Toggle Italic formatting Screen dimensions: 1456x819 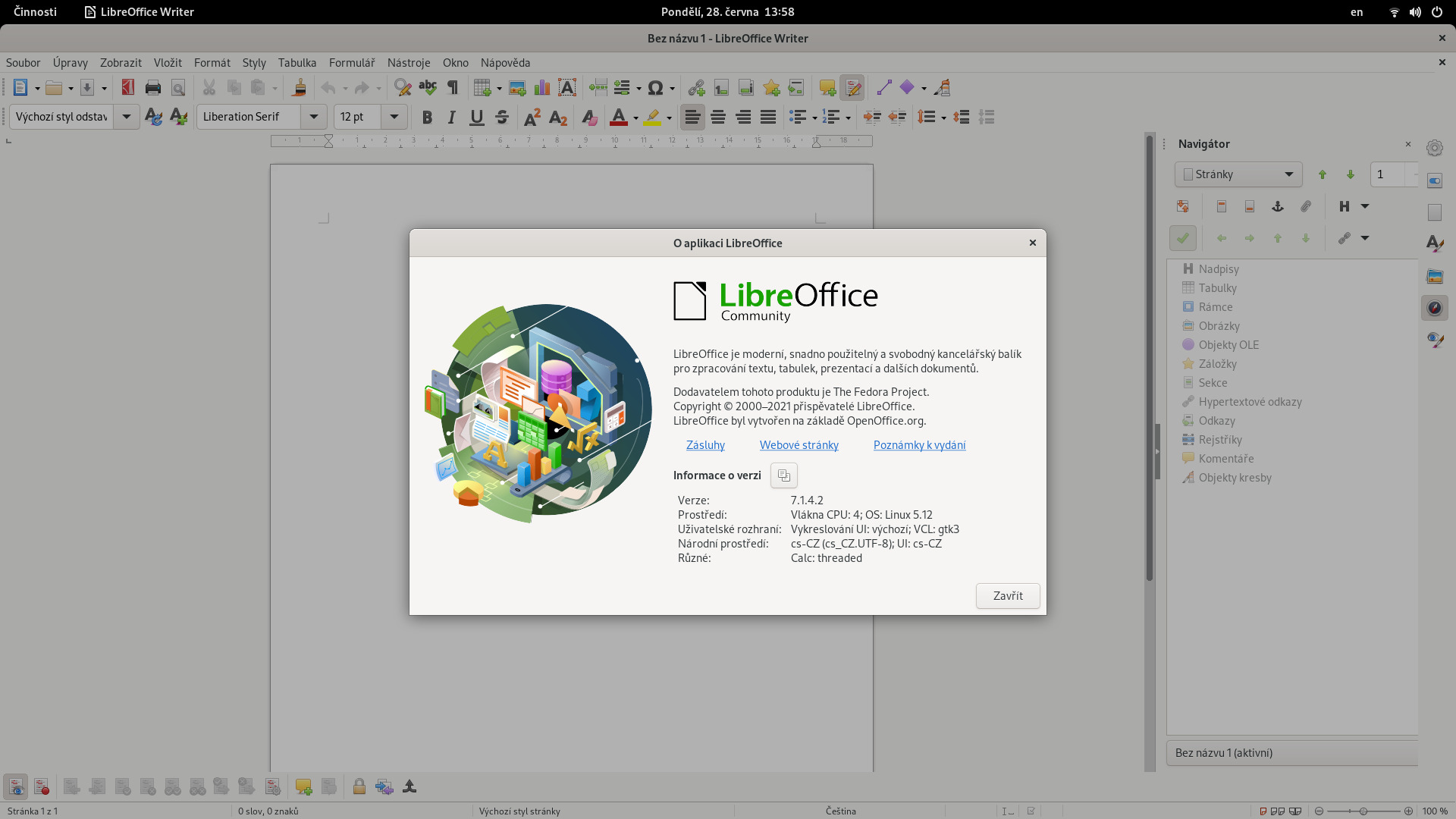452,118
